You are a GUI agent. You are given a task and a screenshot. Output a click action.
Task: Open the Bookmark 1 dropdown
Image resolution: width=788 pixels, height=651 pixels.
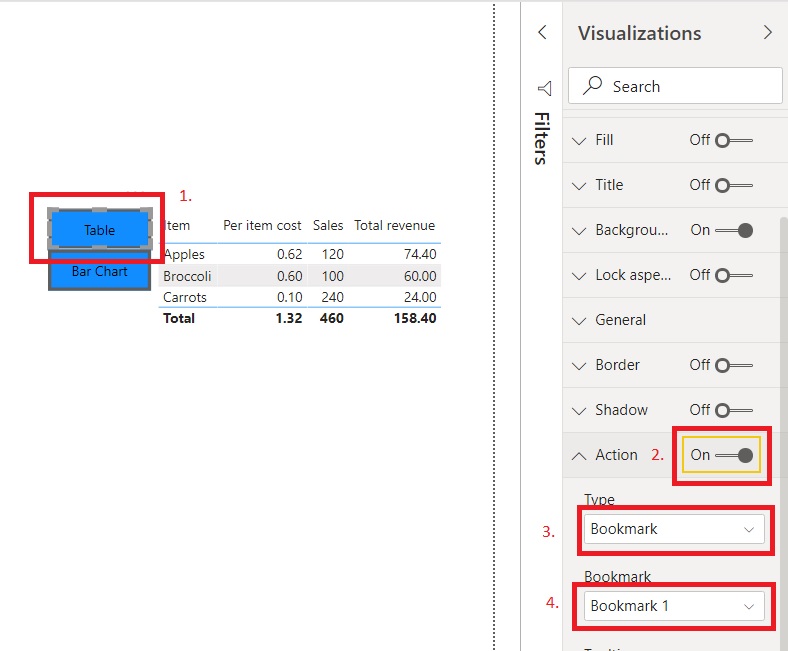point(674,606)
